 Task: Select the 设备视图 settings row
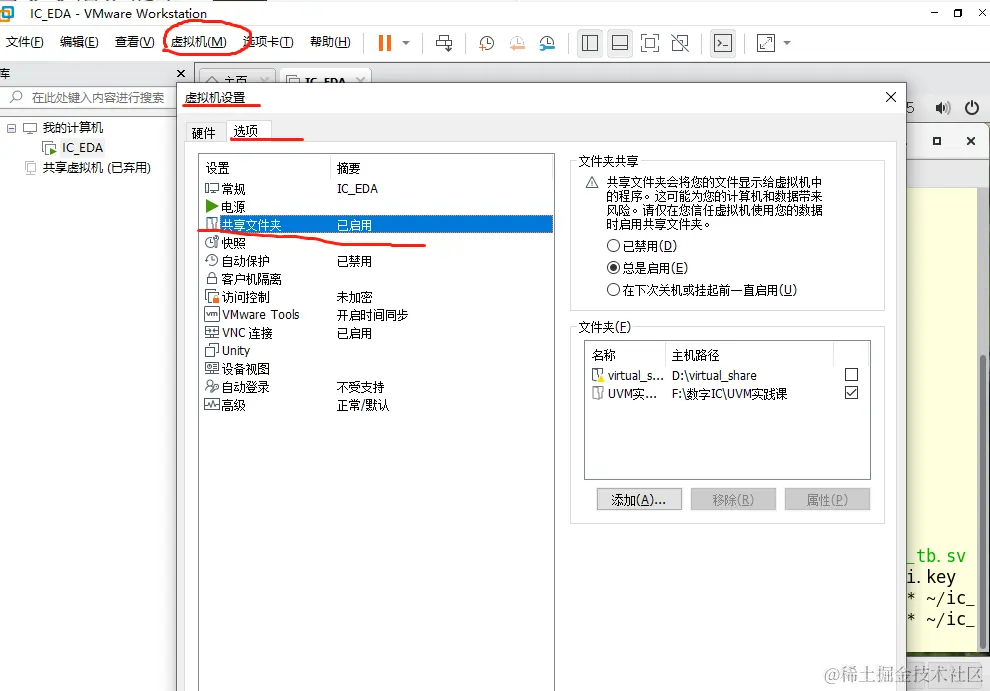click(376, 369)
